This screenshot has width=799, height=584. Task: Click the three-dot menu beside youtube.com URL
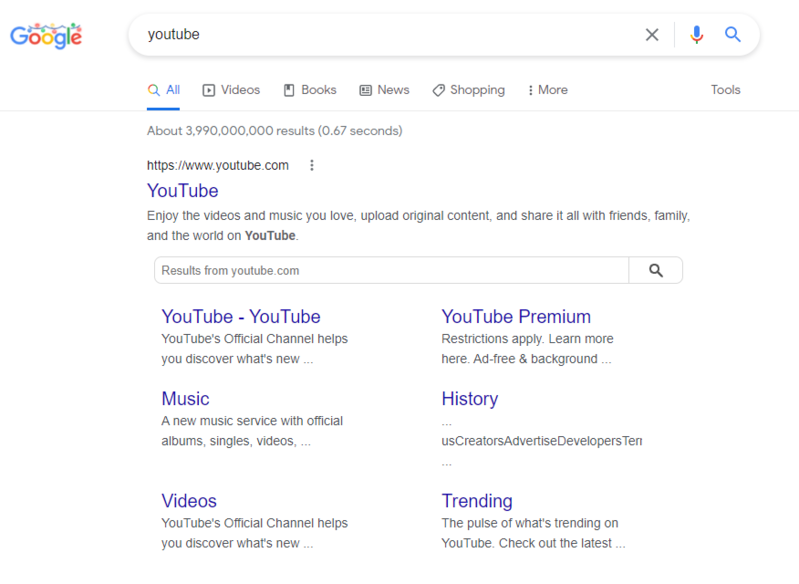[312, 166]
